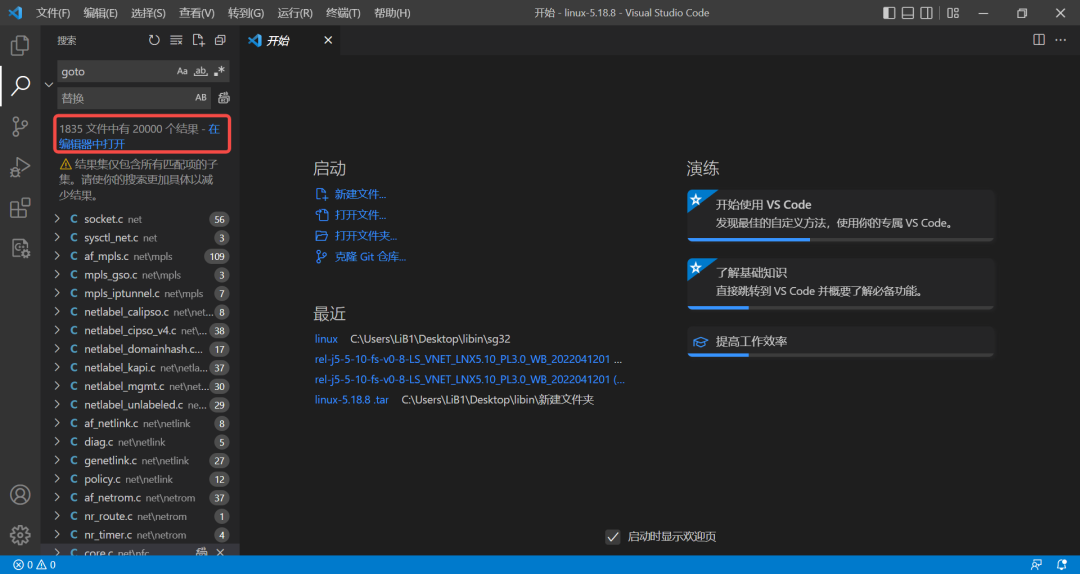Click the VS Code logo in title bar
1080x574 pixels.
[15, 13]
